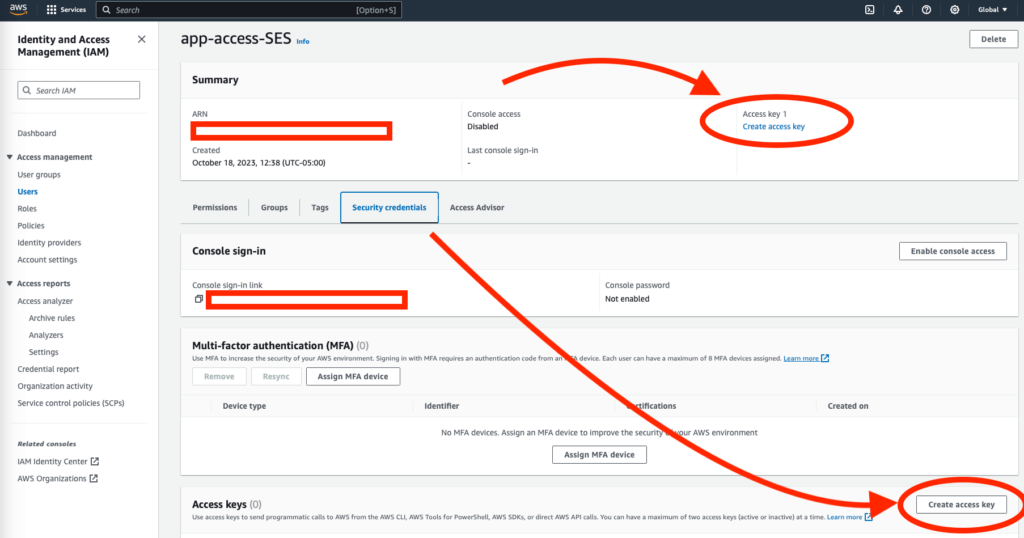Click the Info link next to app-access-SES
The image size is (1024, 538).
tap(303, 41)
